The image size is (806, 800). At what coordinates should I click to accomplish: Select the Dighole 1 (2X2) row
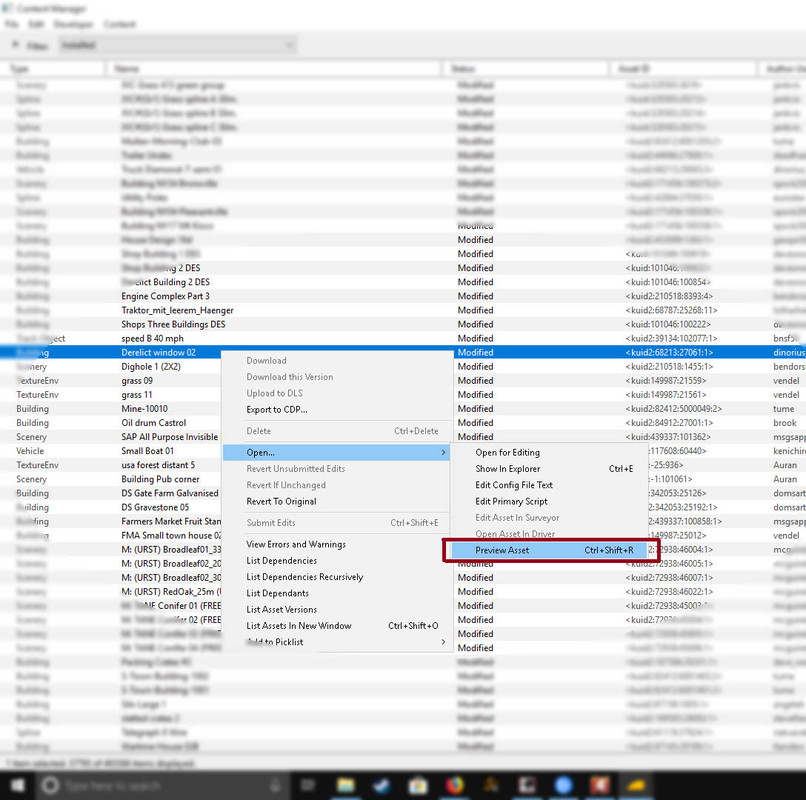403,367
